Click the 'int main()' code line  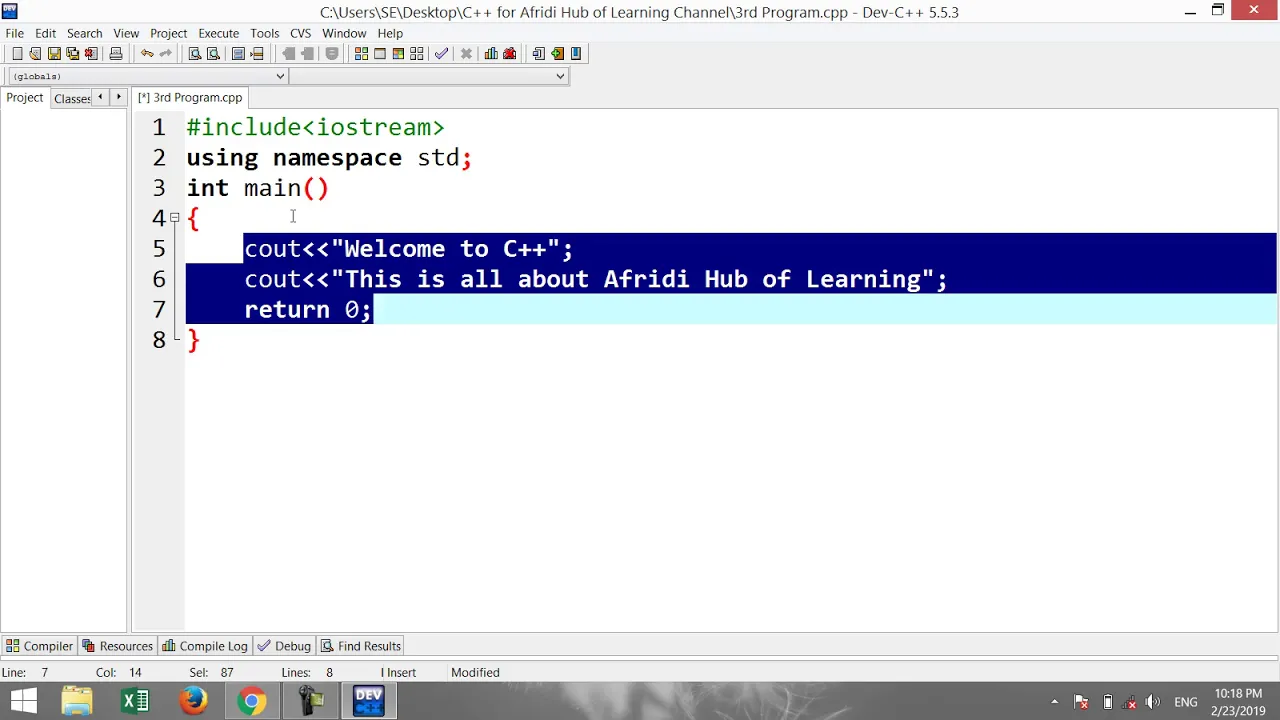point(257,188)
